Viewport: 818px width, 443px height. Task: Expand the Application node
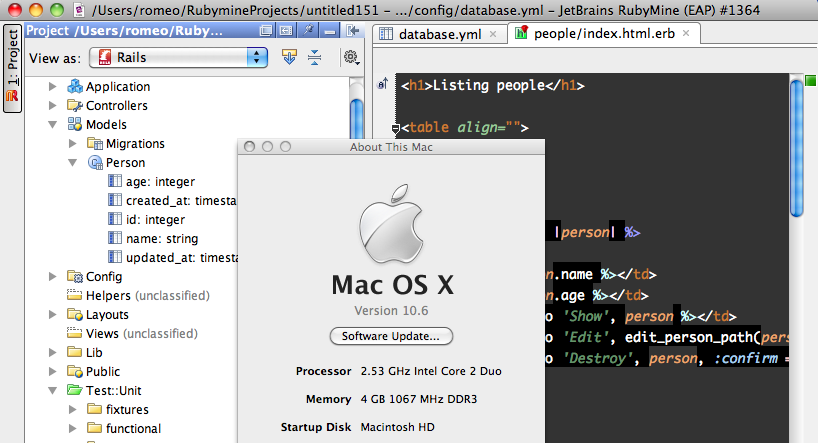[x=53, y=87]
